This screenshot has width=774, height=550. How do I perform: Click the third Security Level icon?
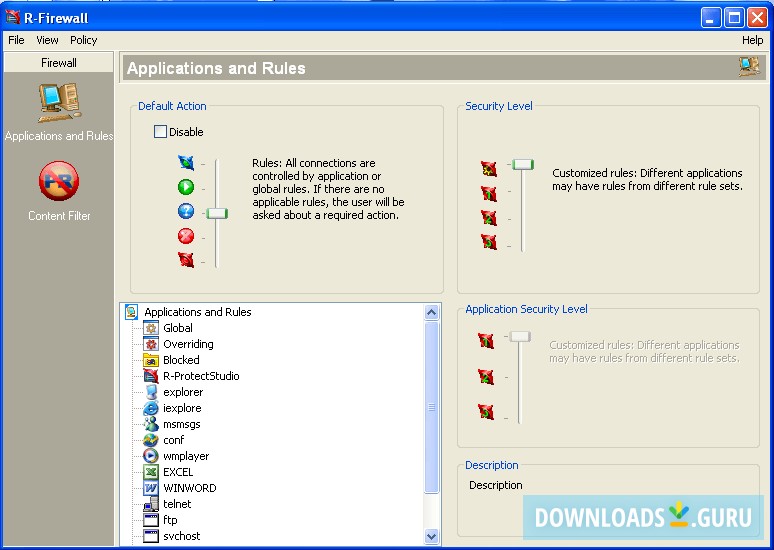coord(489,217)
